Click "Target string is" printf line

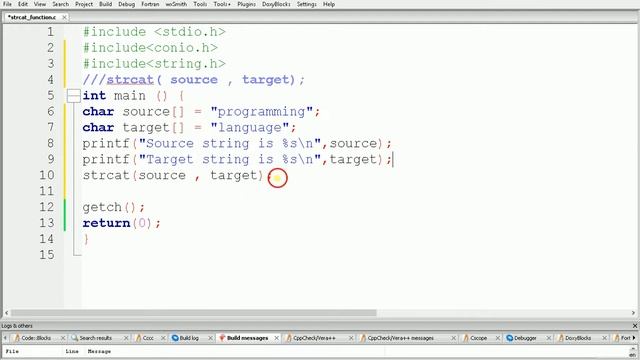click(237, 160)
